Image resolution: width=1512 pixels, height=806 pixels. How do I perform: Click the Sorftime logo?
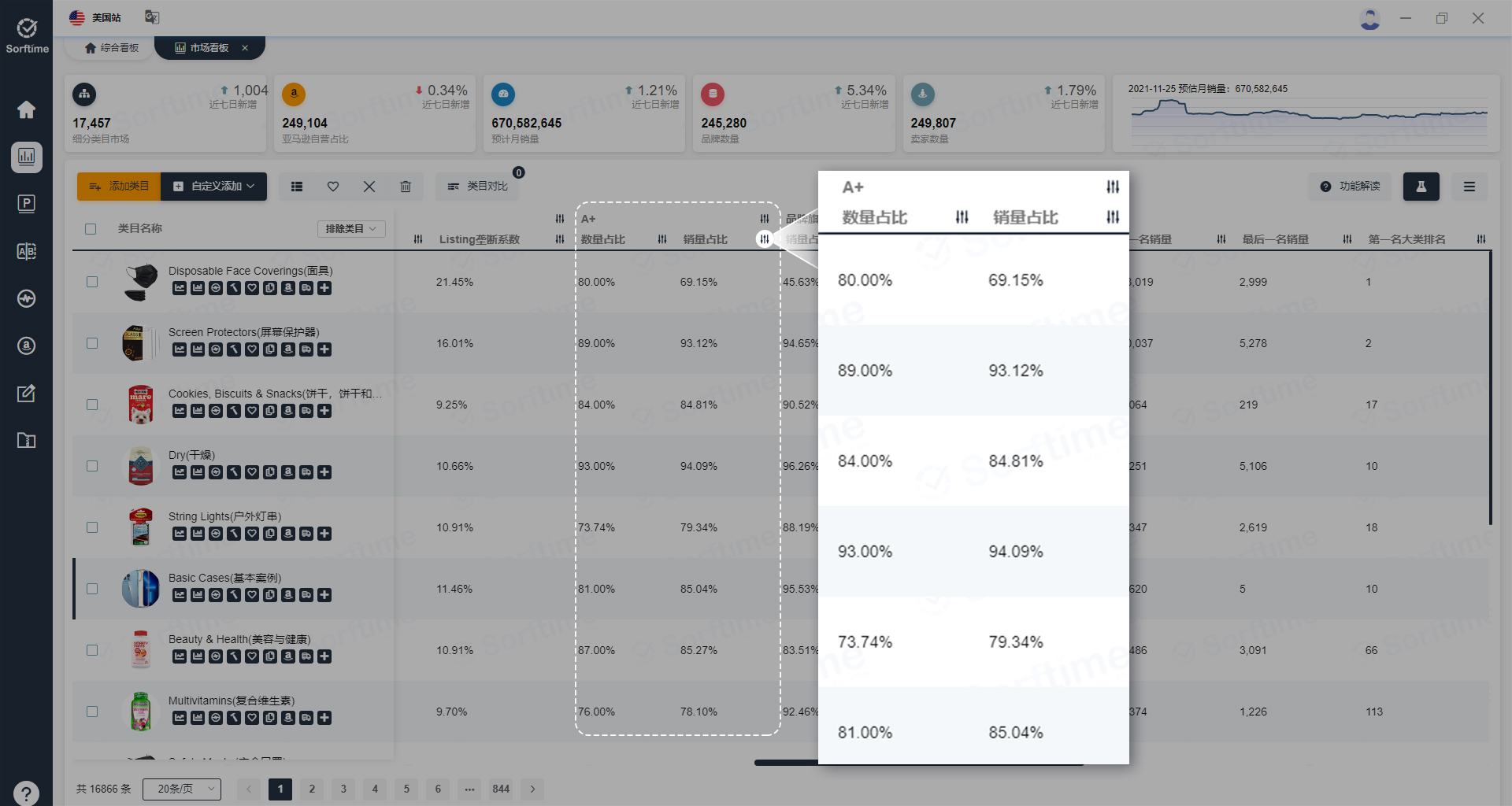click(27, 36)
